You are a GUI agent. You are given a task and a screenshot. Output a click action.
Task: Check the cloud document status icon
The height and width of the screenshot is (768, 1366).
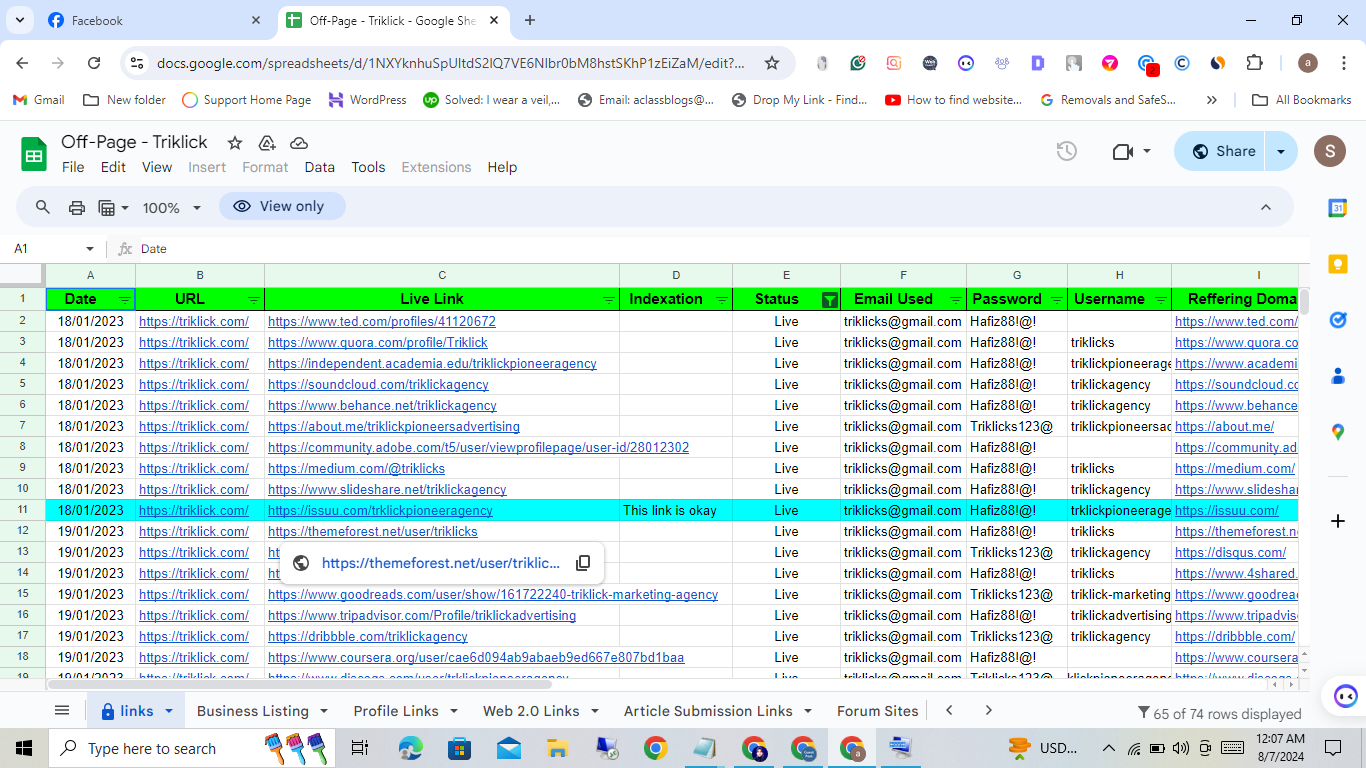[x=298, y=143]
